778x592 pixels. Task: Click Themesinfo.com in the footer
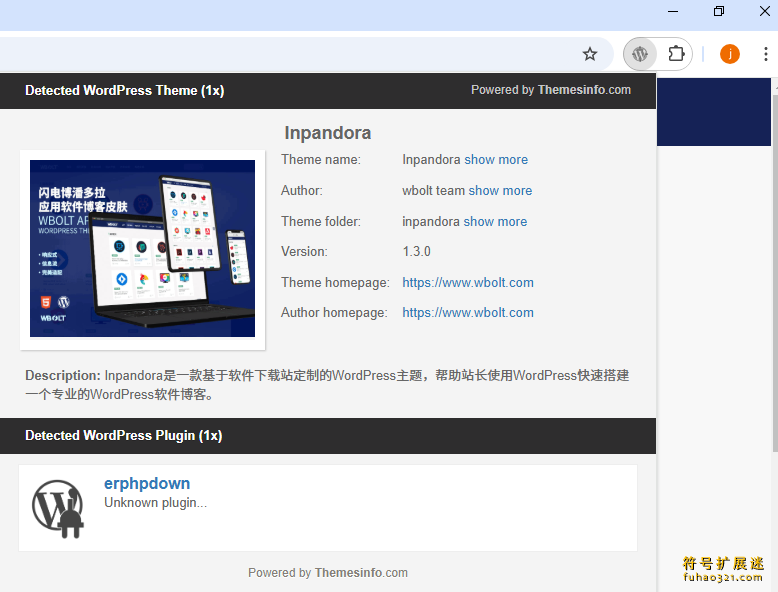[x=361, y=573]
